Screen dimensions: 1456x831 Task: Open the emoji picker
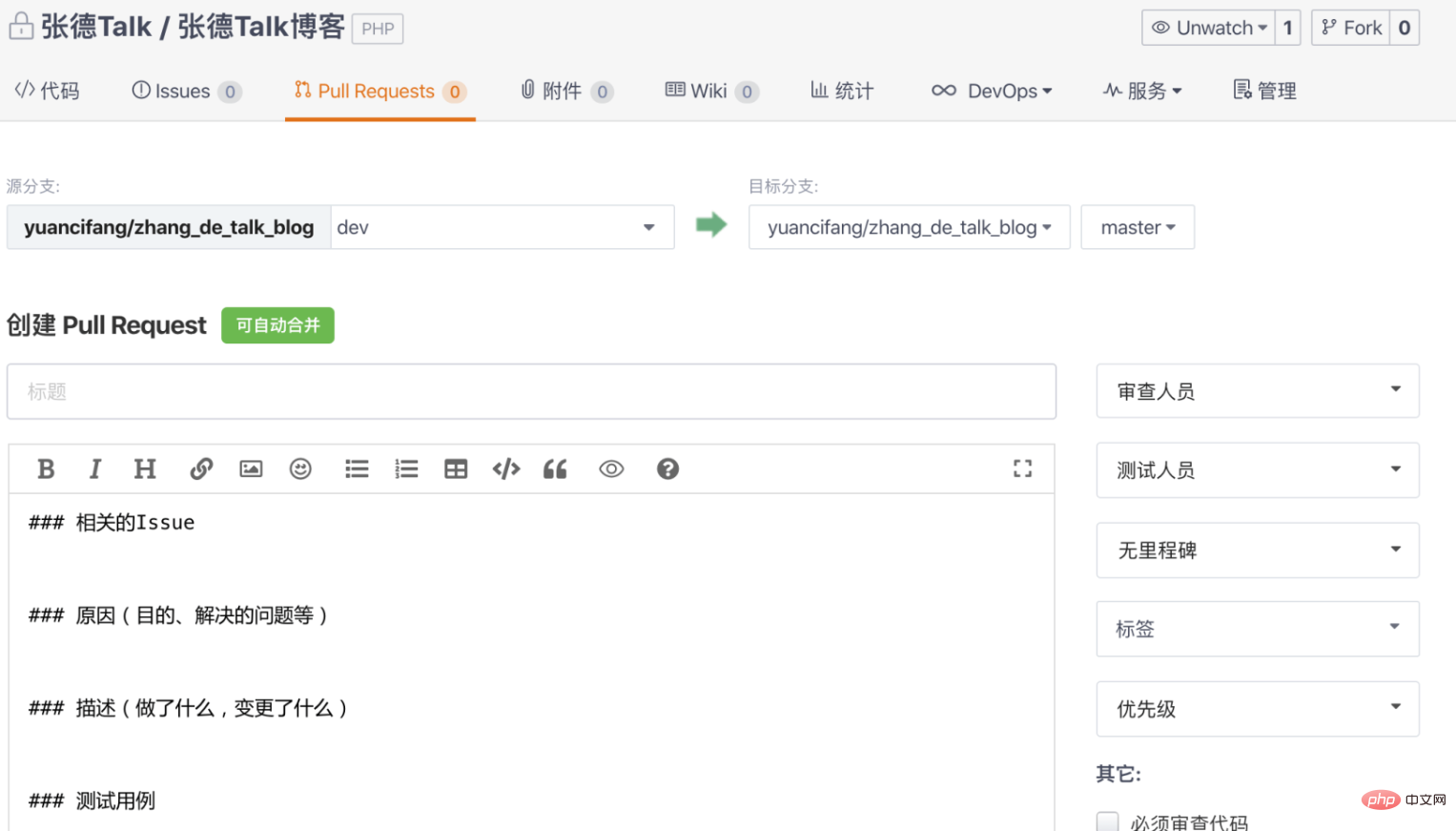[x=300, y=468]
